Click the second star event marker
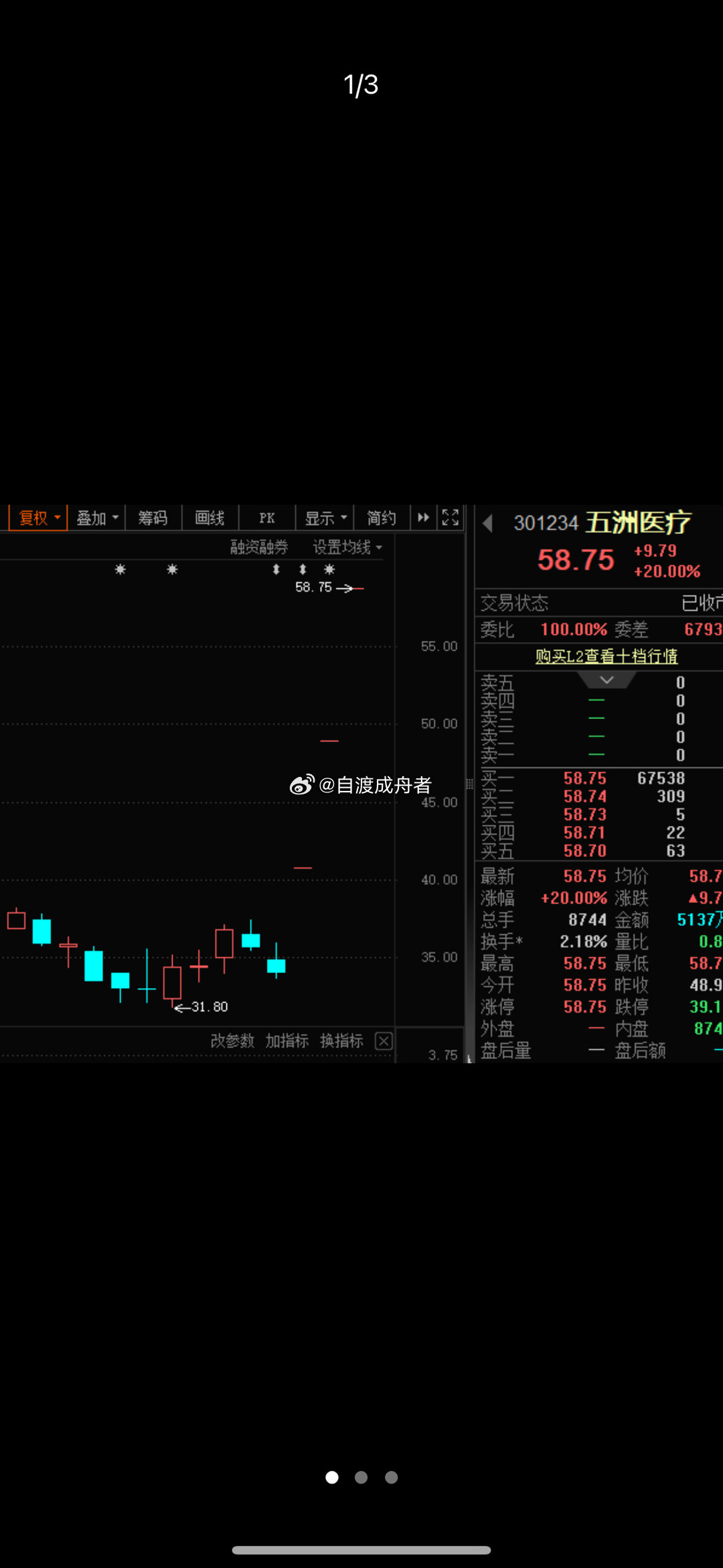Image resolution: width=723 pixels, height=1568 pixels. (x=173, y=569)
